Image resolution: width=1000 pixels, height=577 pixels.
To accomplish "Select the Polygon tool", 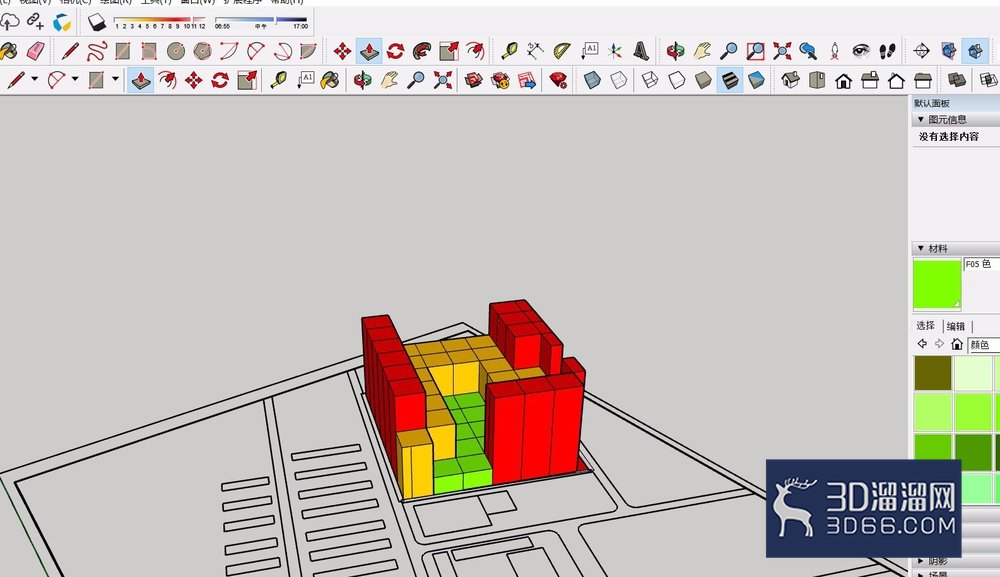I will tap(202, 51).
